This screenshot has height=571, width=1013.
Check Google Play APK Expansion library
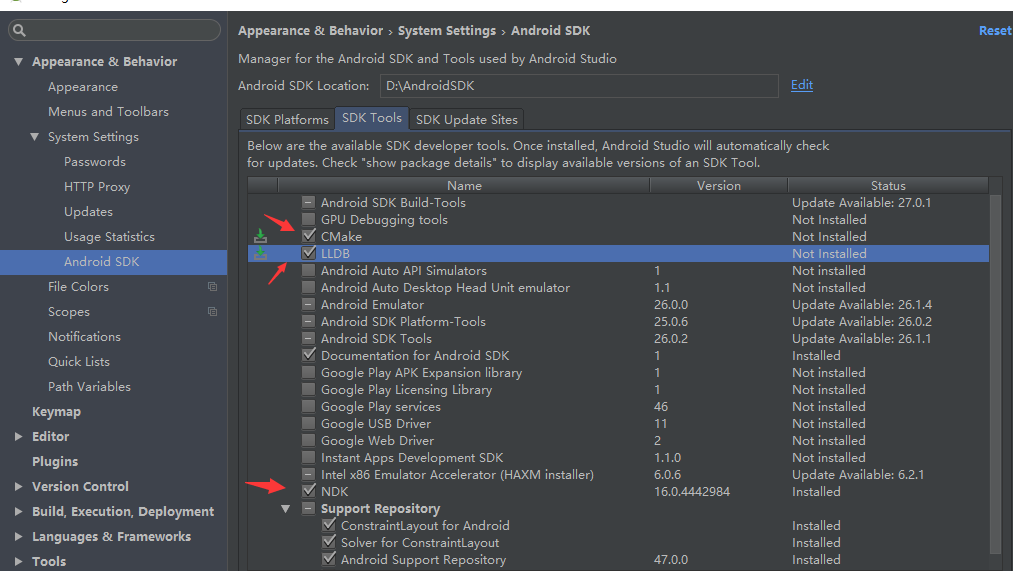pyautogui.click(x=309, y=372)
